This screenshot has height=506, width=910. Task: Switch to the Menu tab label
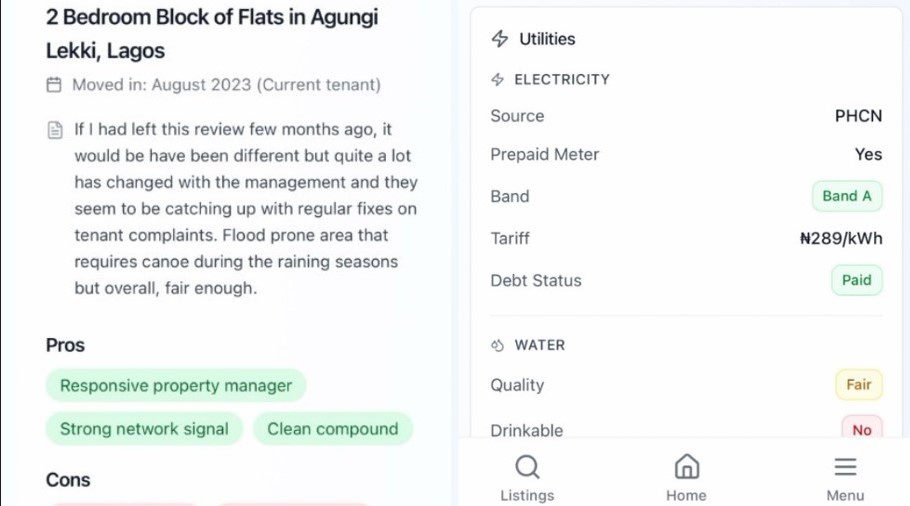(x=845, y=495)
